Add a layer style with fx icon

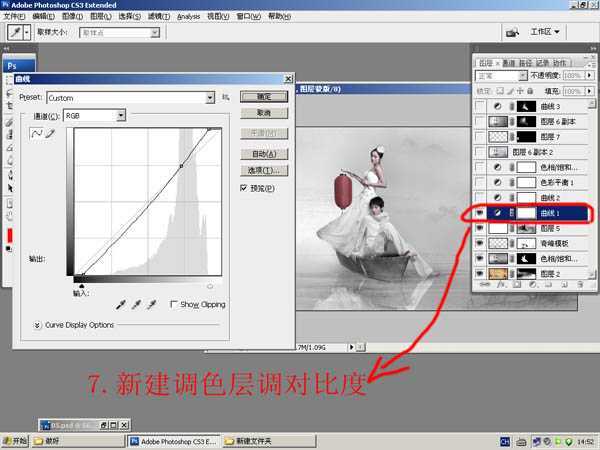coord(501,284)
